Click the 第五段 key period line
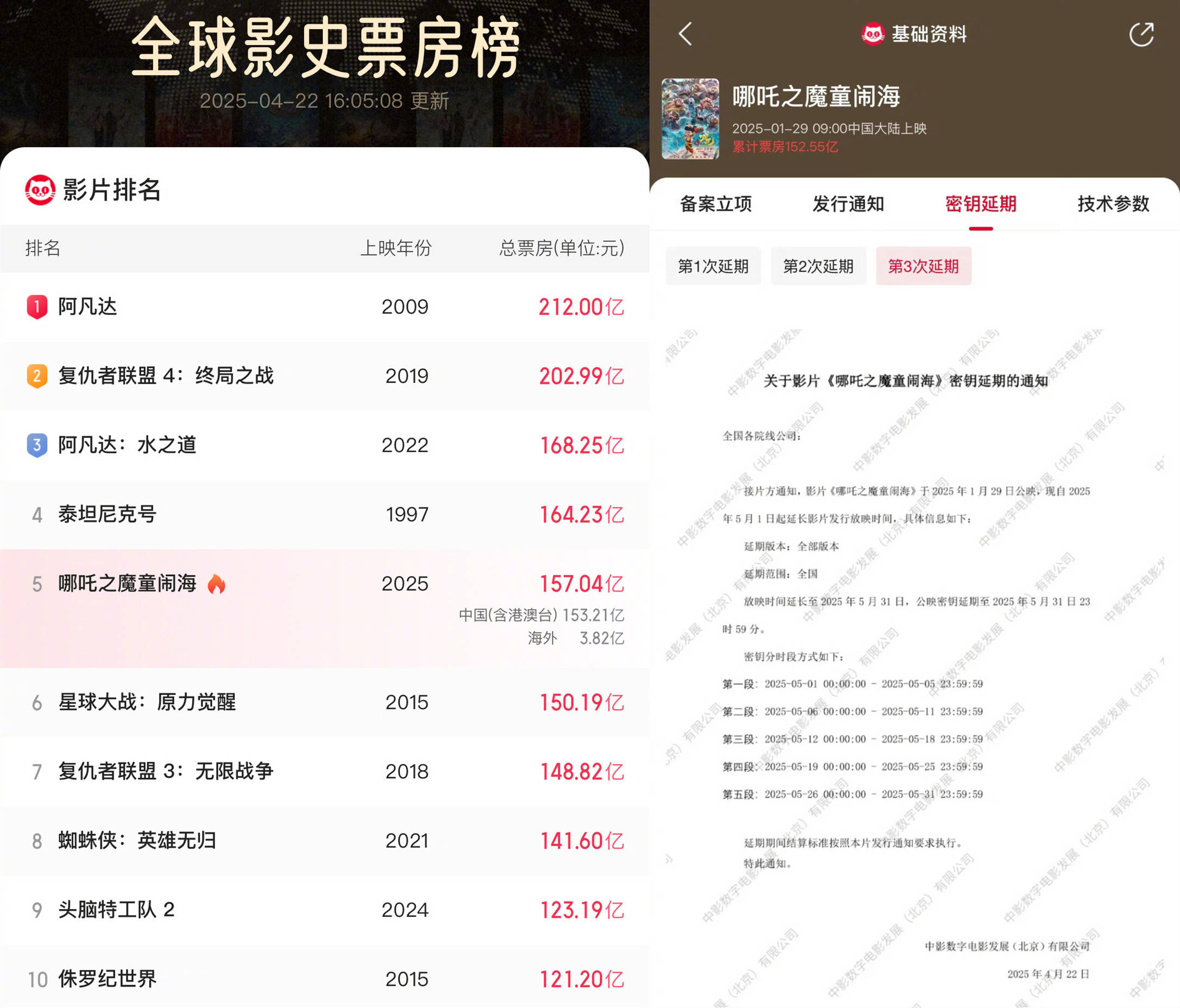Screen dimensions: 1180x1008 [x=852, y=794]
